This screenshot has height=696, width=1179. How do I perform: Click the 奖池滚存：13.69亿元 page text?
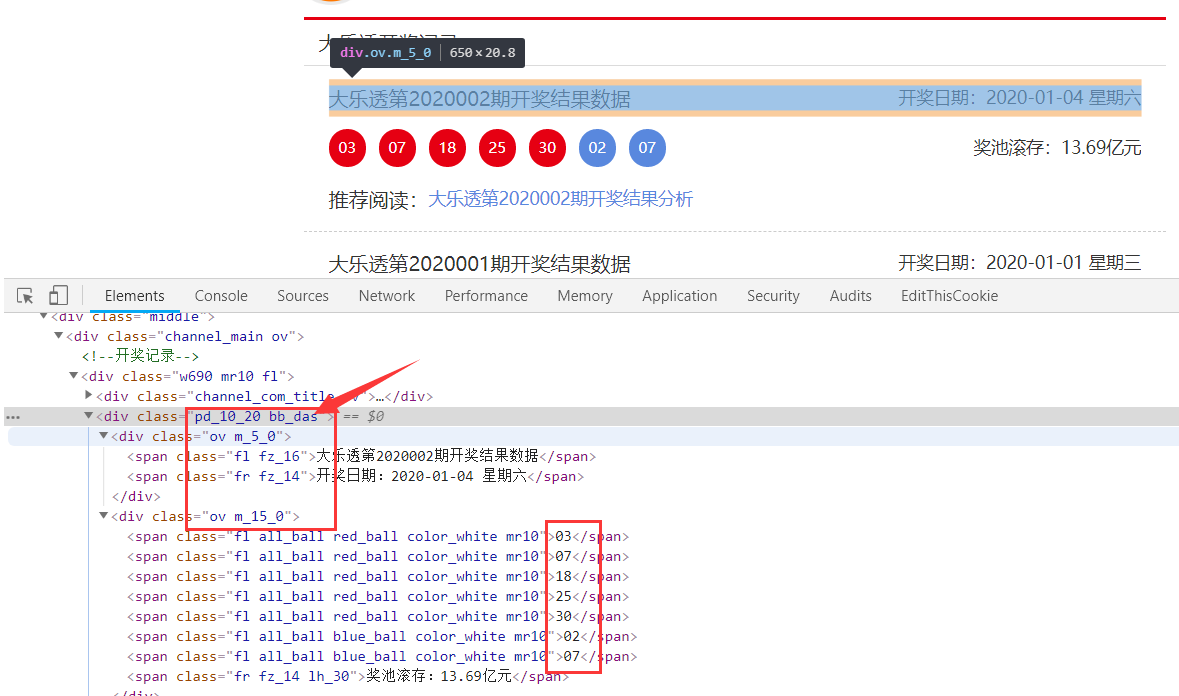point(1057,148)
